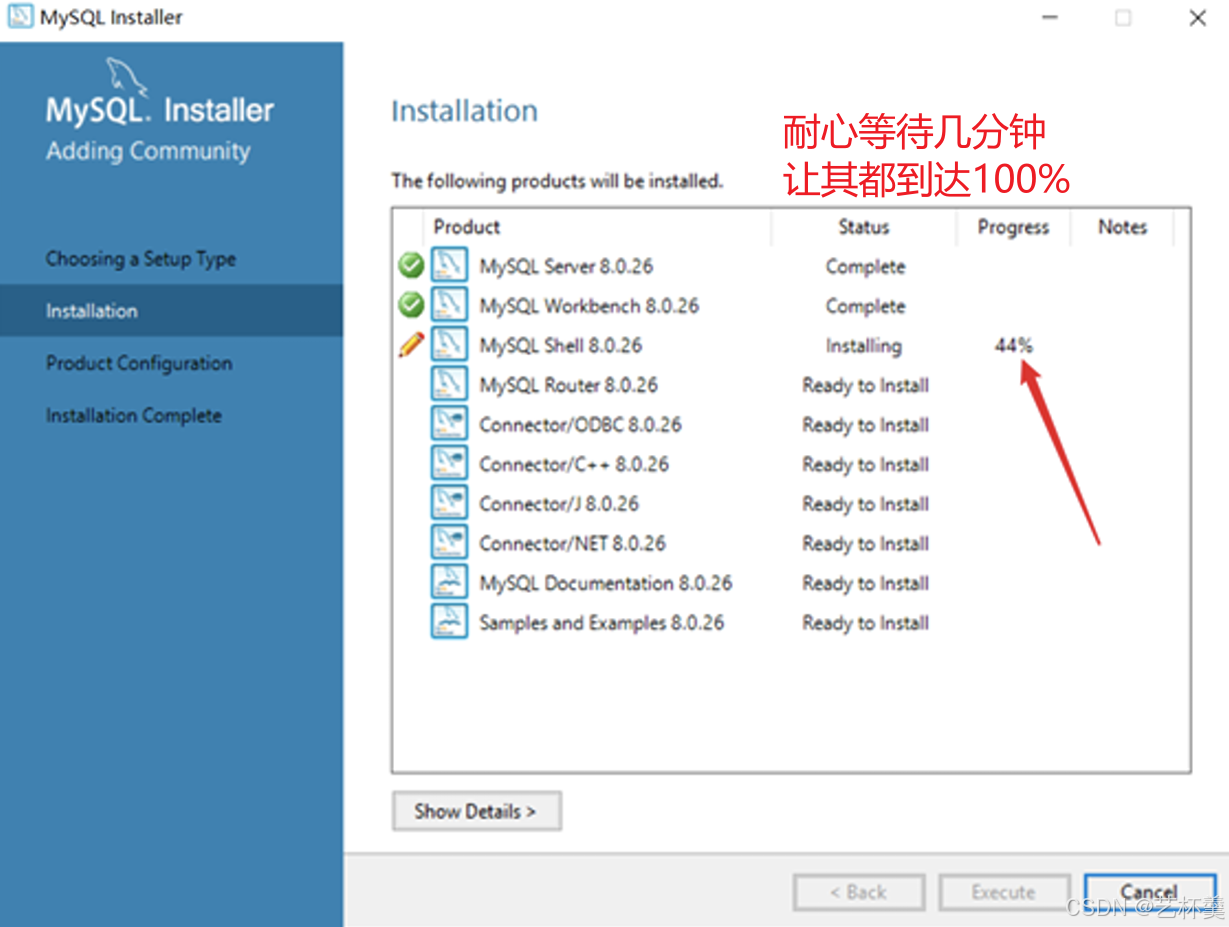Click the MySQL Shell 8.0.26 product icon

(x=449, y=344)
